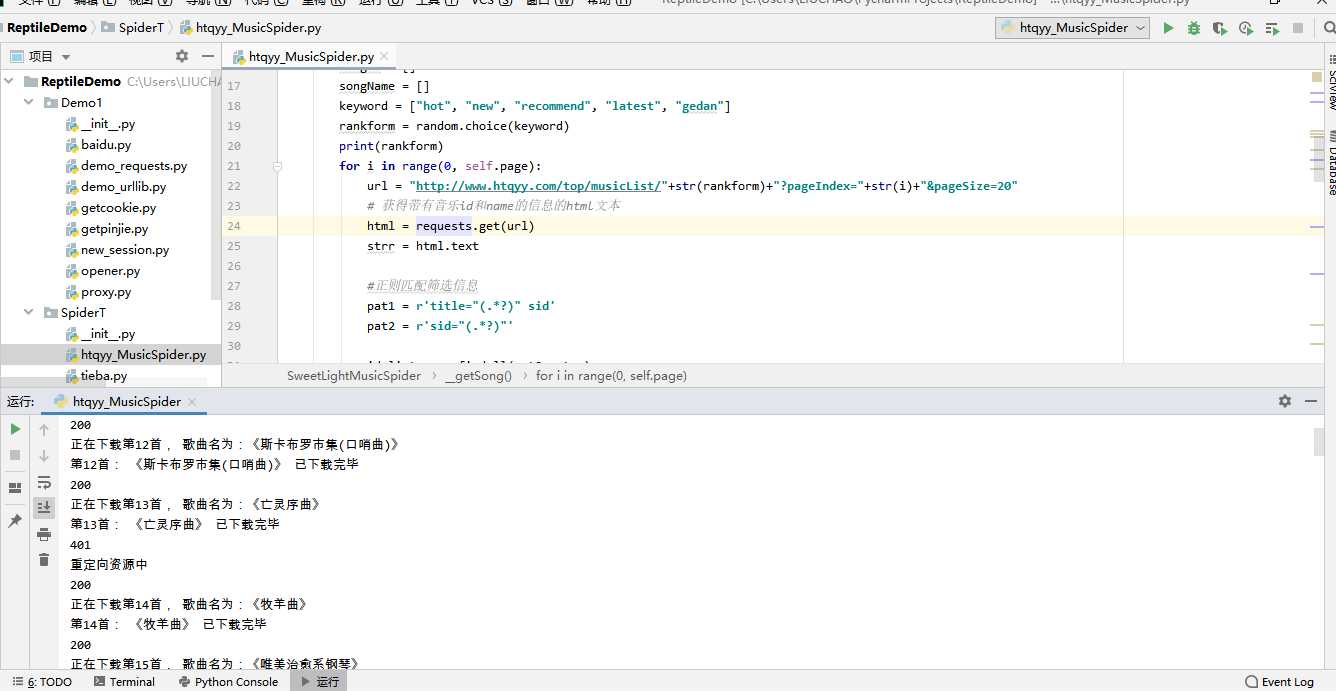Click Run console vertical scrollbar
This screenshot has height=691, width=1336.
[x=1319, y=440]
